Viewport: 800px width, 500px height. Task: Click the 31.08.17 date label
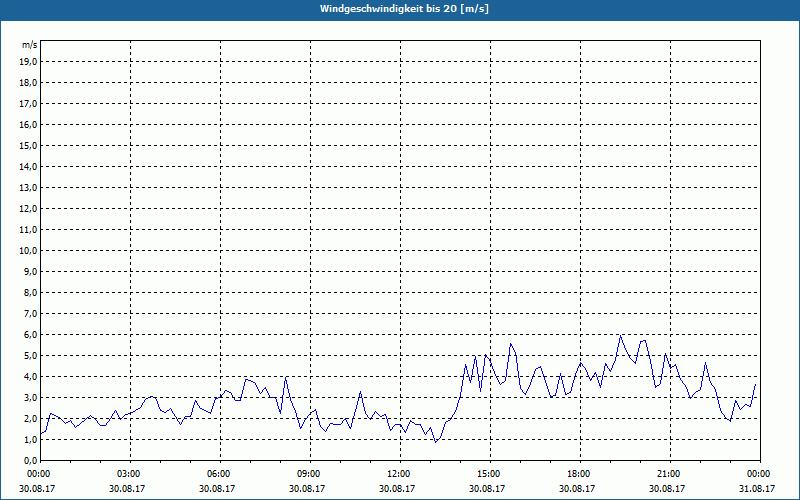point(757,488)
